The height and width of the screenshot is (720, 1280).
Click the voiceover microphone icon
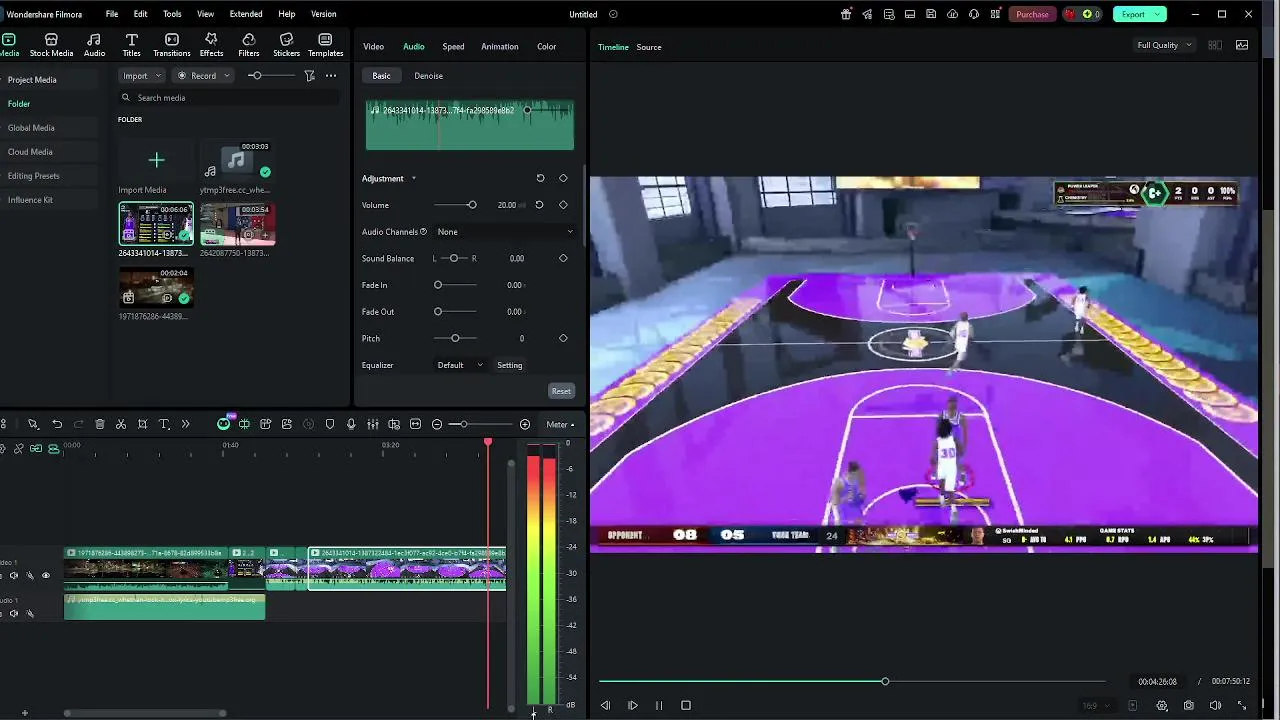[351, 424]
